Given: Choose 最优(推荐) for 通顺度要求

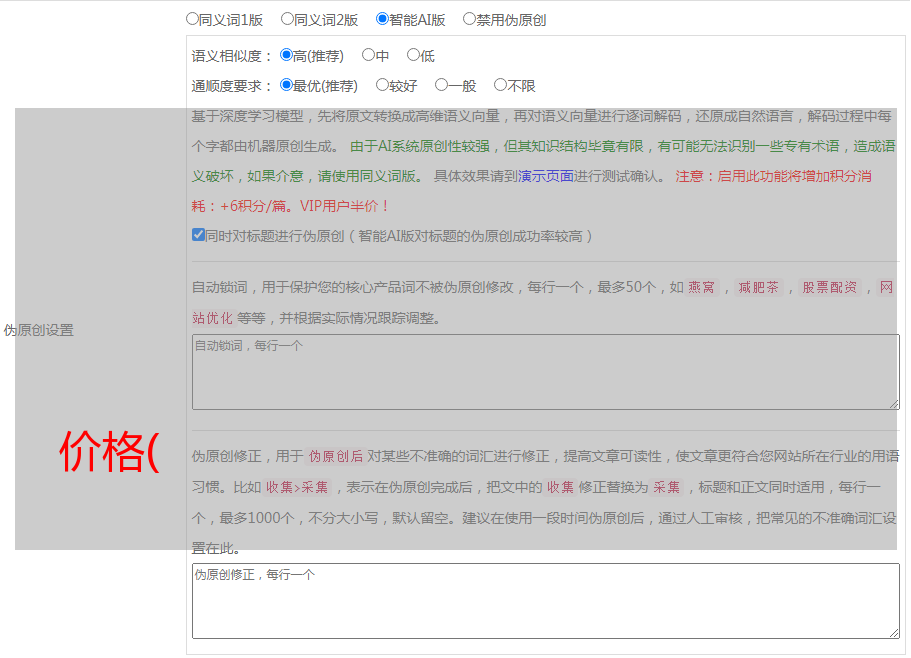Looking at the screenshot, I should tap(287, 86).
